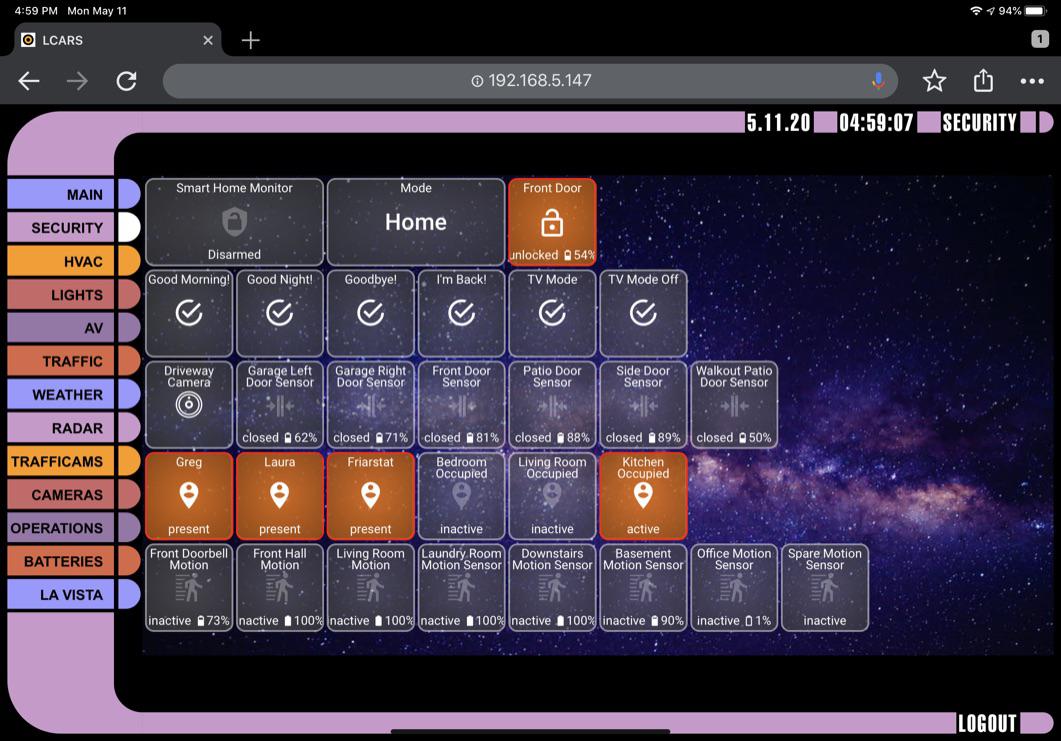The image size is (1061, 741).
Task: Select the Kitchen Occupied sensor icon
Action: [x=643, y=495]
